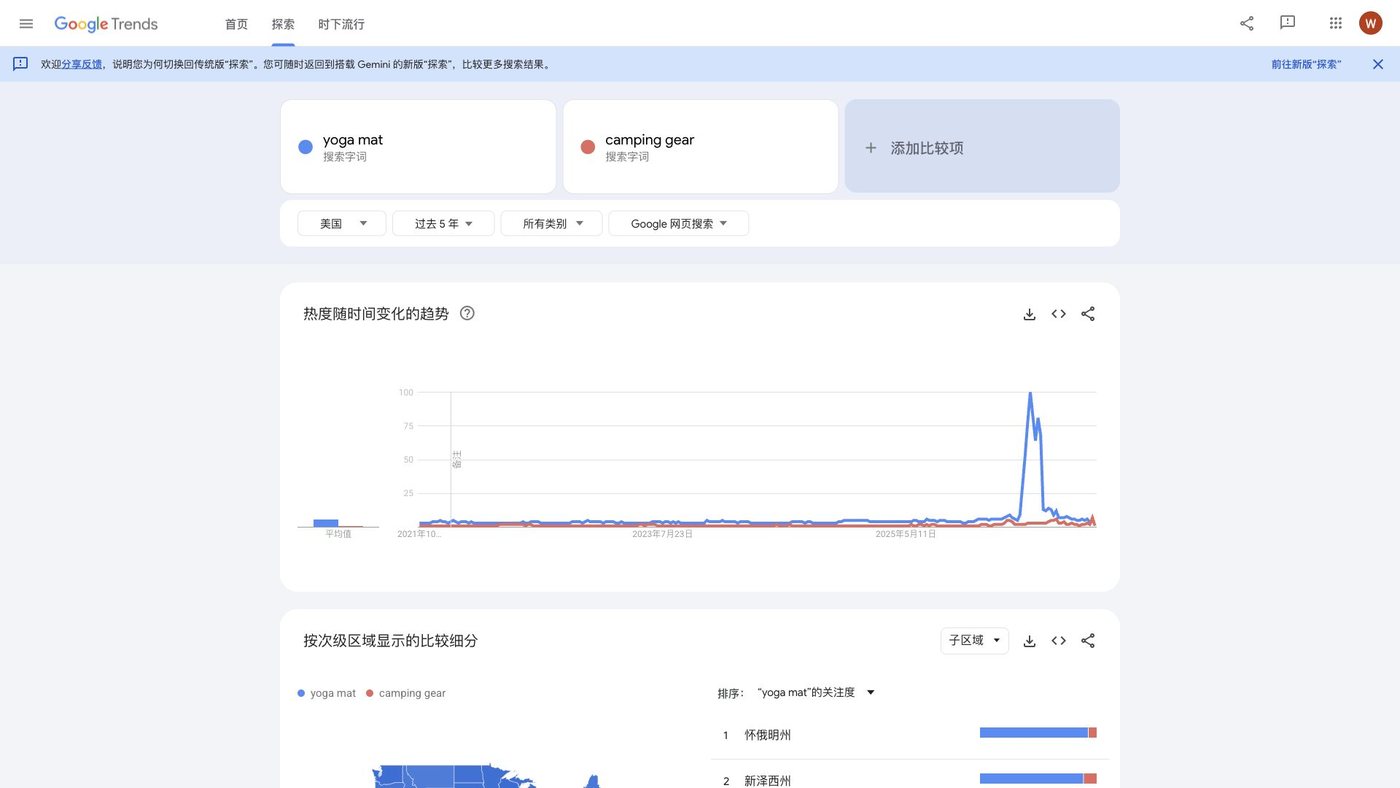
Task: Click the peak of the yoga mat line
Action: (x=1030, y=393)
